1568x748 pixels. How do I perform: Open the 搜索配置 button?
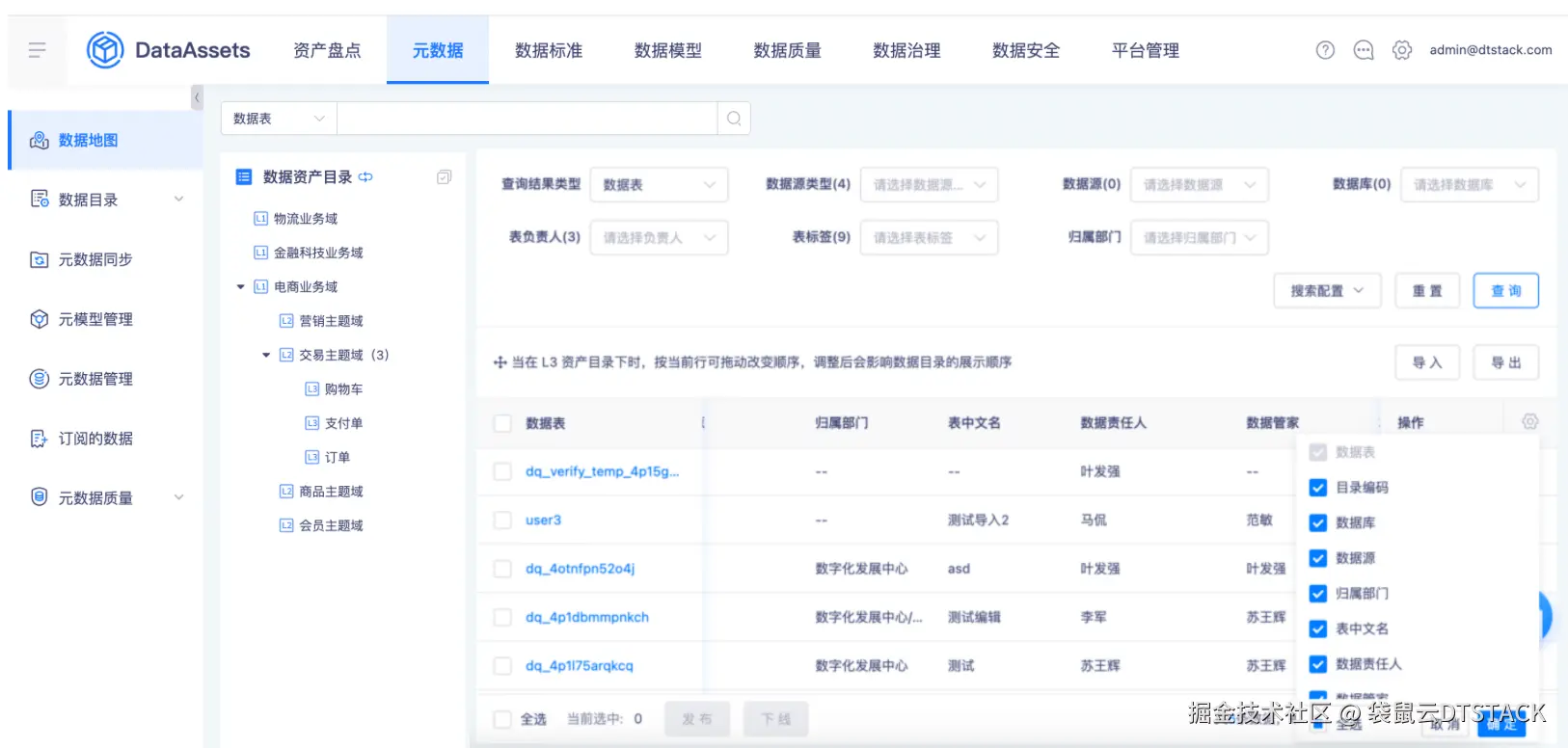[x=1328, y=290]
